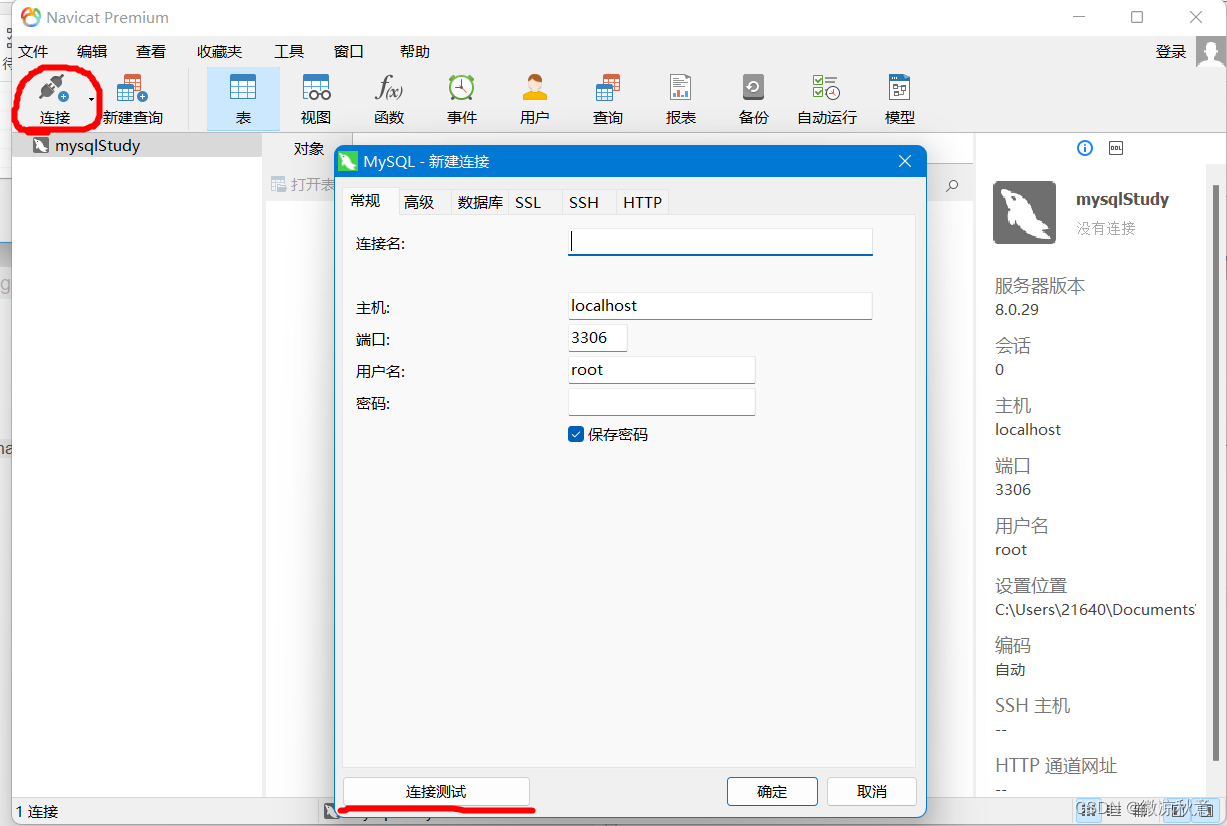Click the search magnifier icon in the object pane
This screenshot has height=826, width=1227.
click(x=952, y=185)
